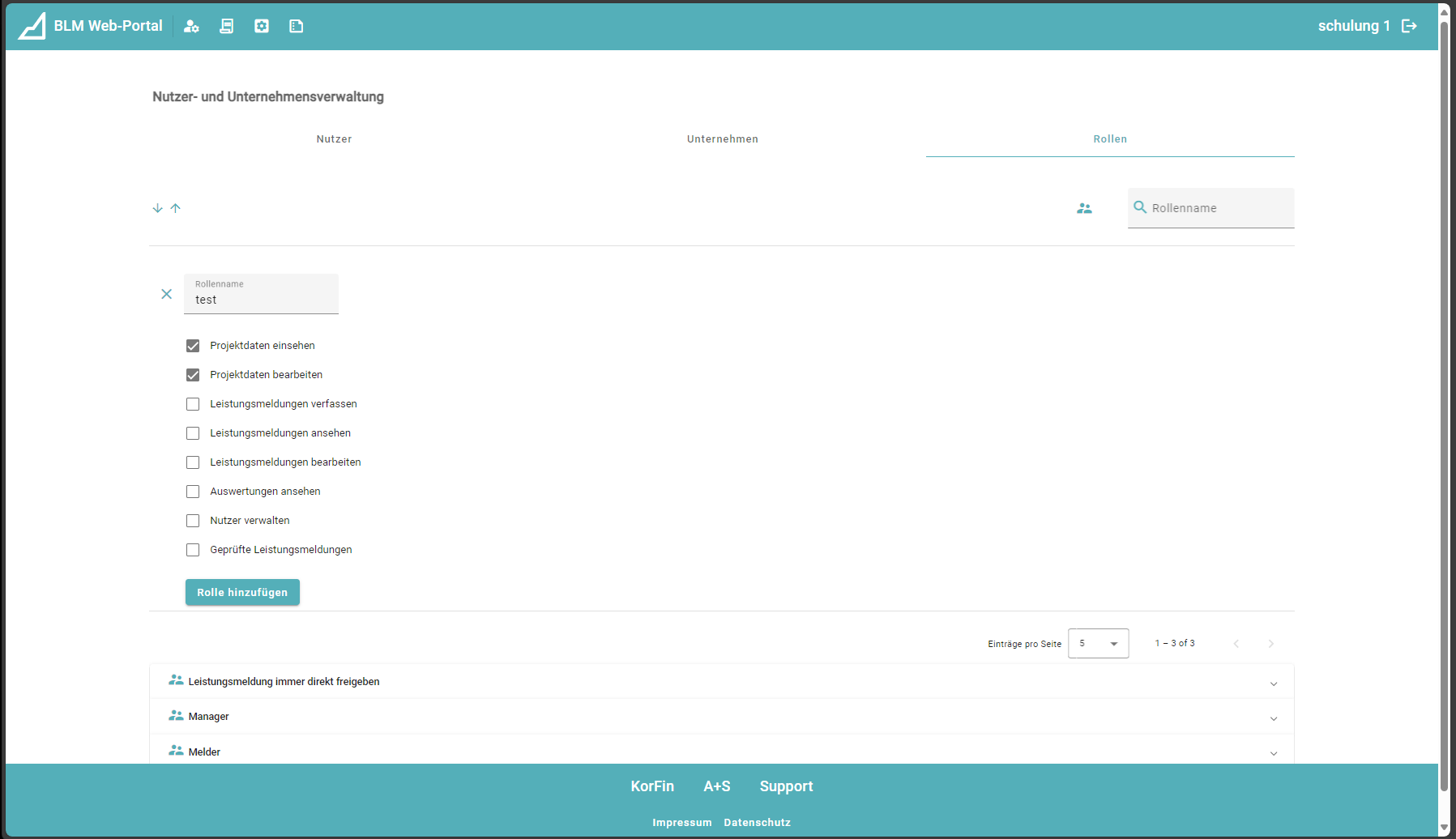Check the Nutzer verwalten checkbox

point(193,521)
